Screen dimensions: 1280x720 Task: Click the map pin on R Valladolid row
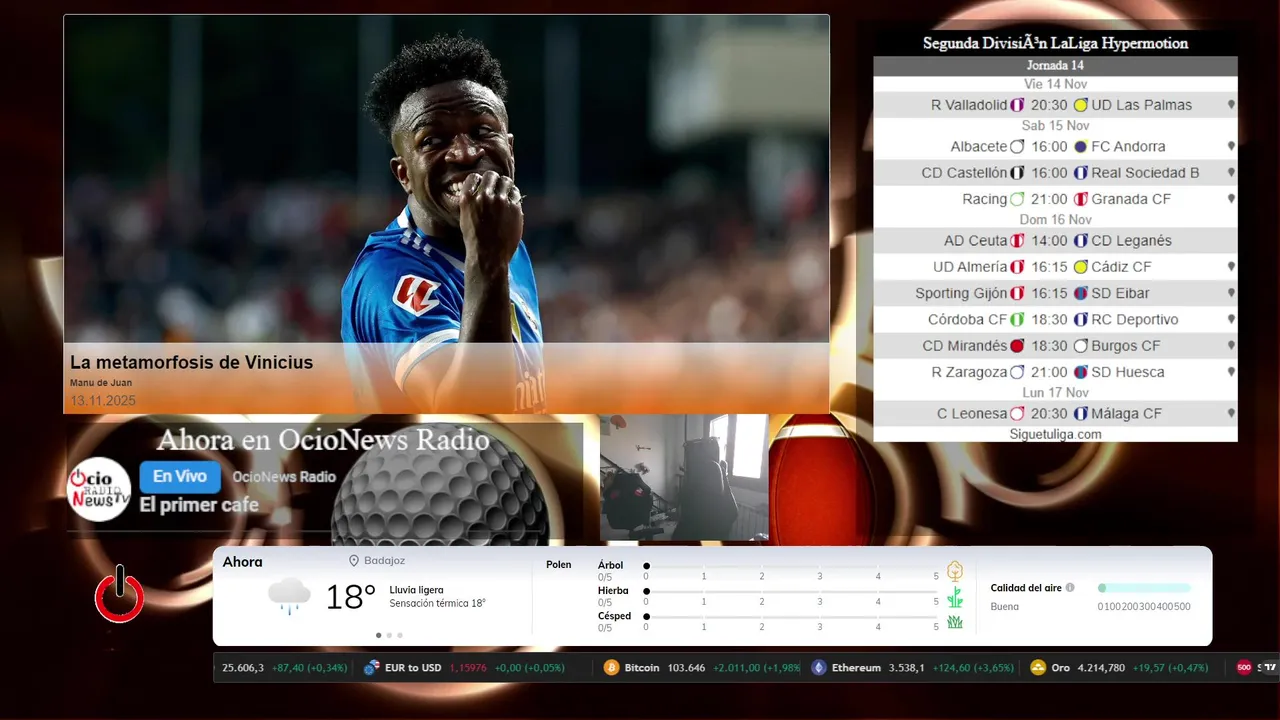[1231, 104]
